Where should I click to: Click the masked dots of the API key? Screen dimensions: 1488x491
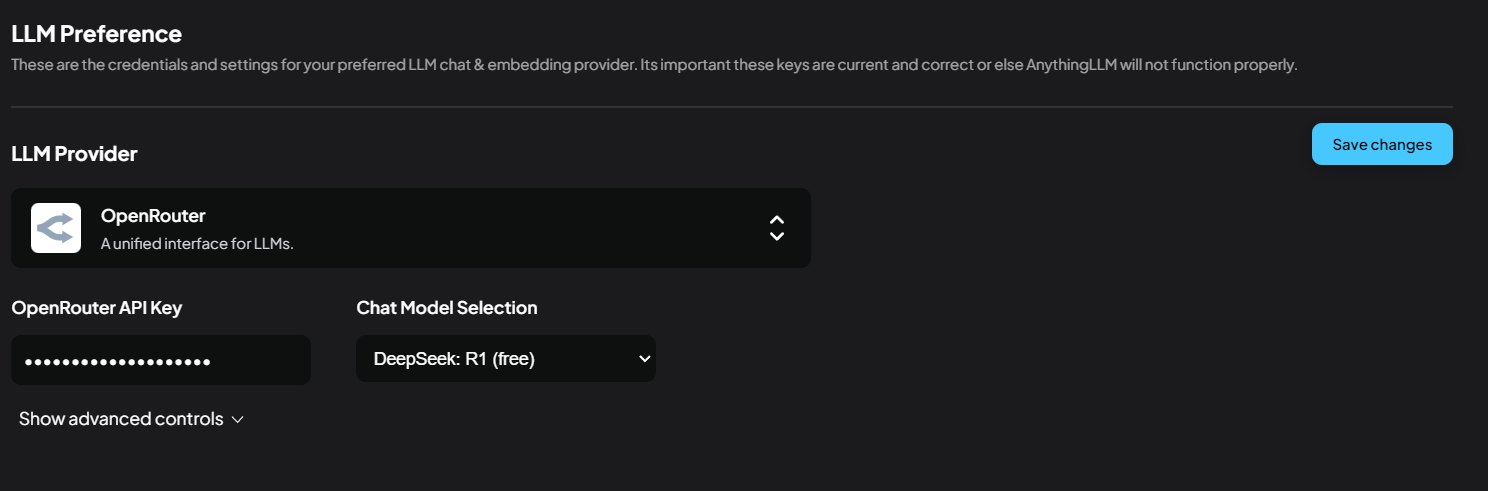tap(117, 361)
